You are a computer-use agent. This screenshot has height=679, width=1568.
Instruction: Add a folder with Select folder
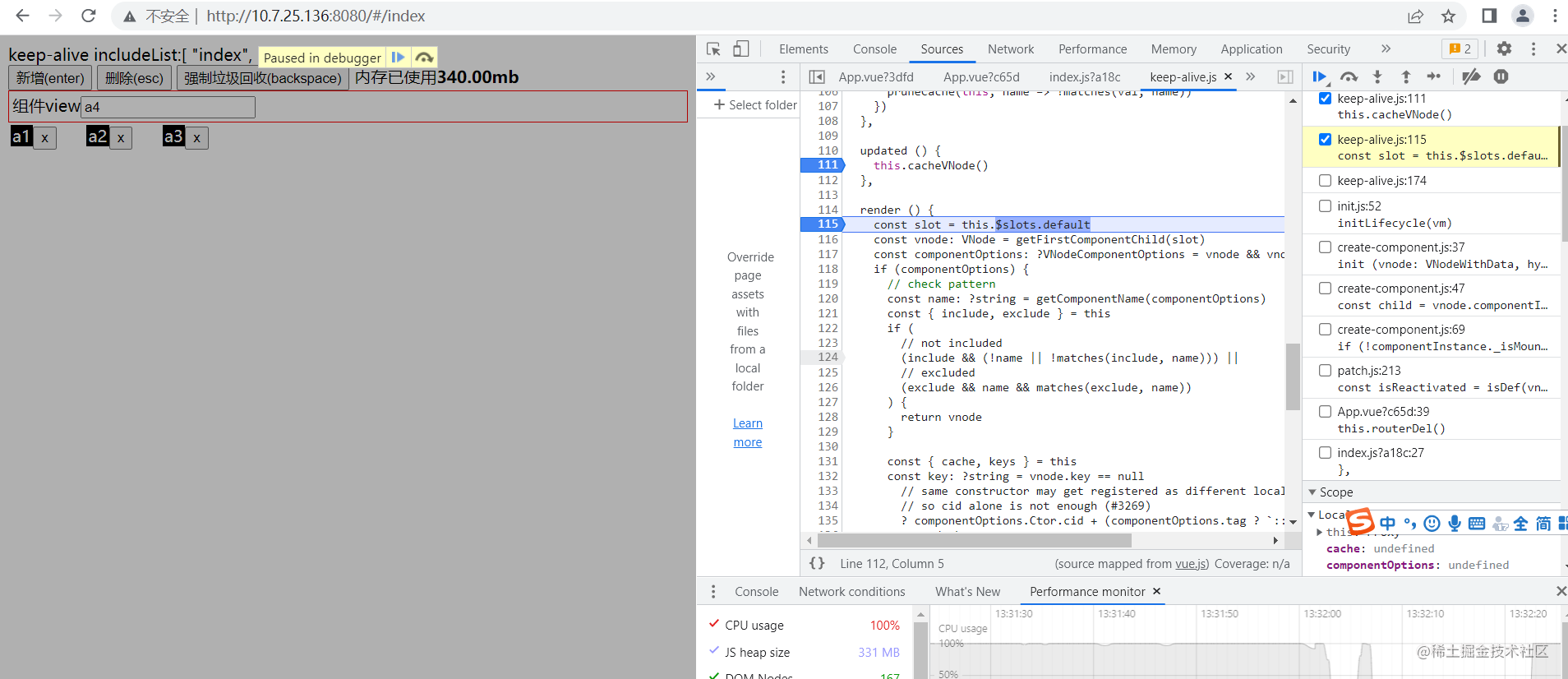pos(755,104)
